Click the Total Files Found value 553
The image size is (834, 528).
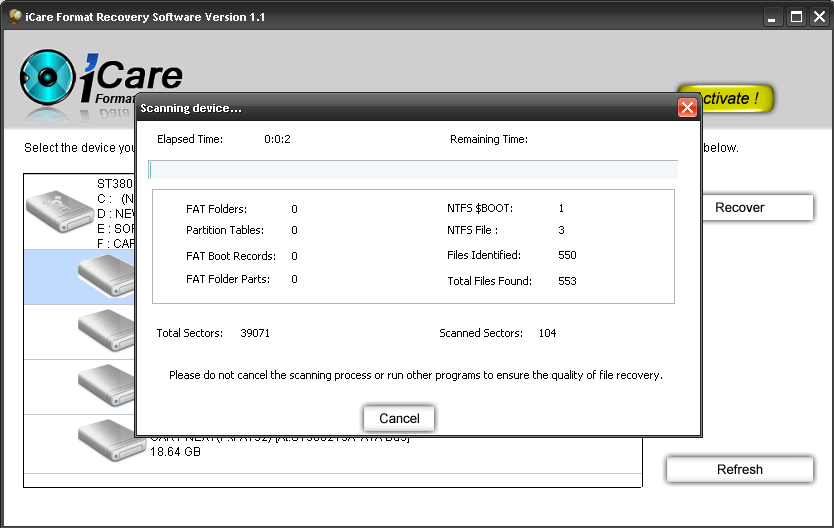tap(567, 281)
